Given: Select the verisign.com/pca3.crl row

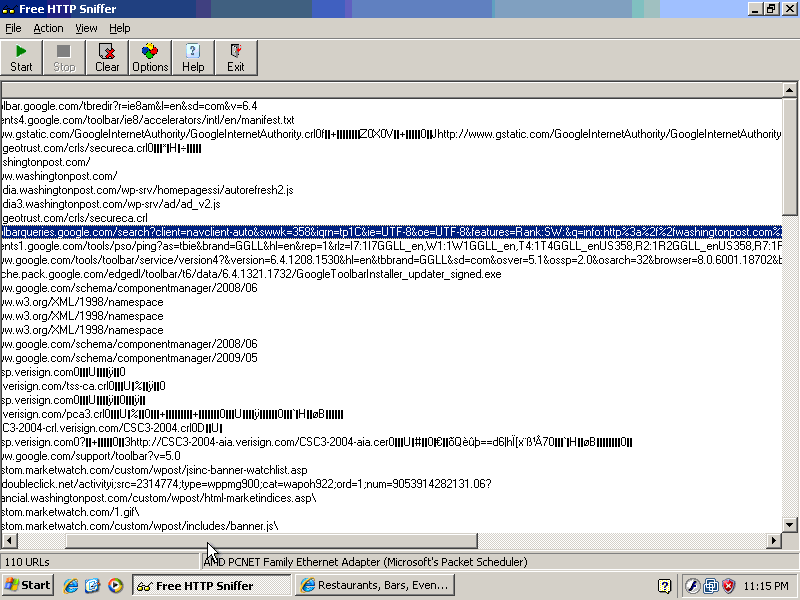Looking at the screenshot, I should (391, 414).
